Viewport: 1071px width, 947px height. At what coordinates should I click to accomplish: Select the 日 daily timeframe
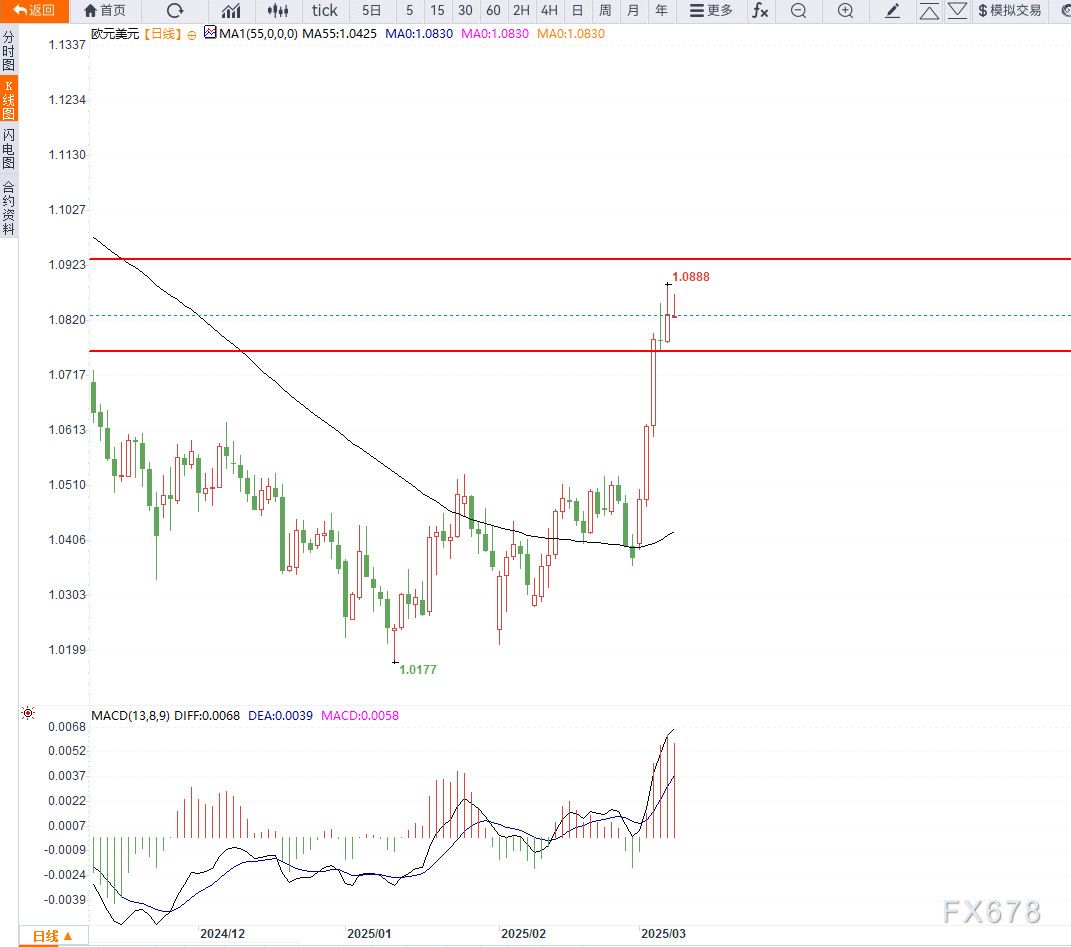pyautogui.click(x=577, y=10)
